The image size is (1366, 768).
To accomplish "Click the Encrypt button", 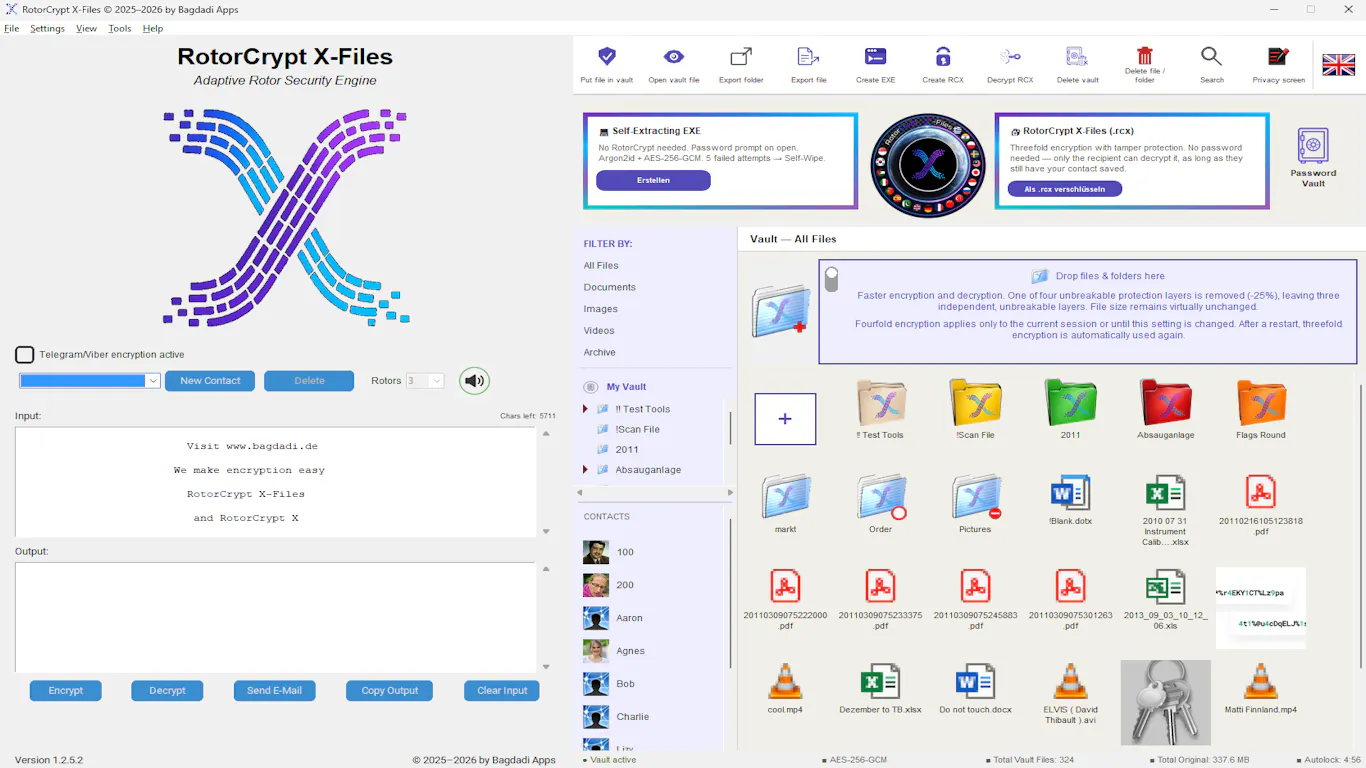I will [x=66, y=691].
